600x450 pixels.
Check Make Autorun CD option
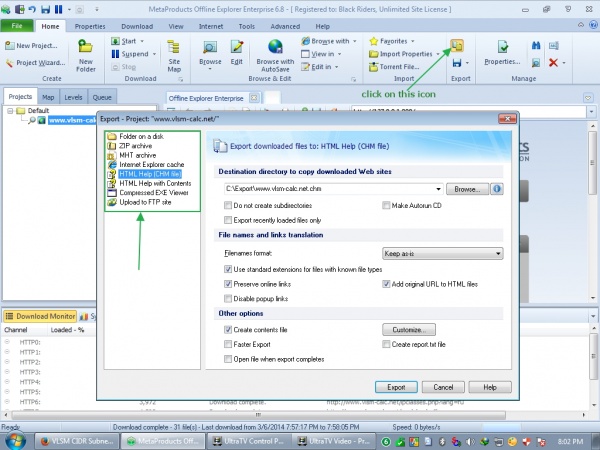coord(386,205)
